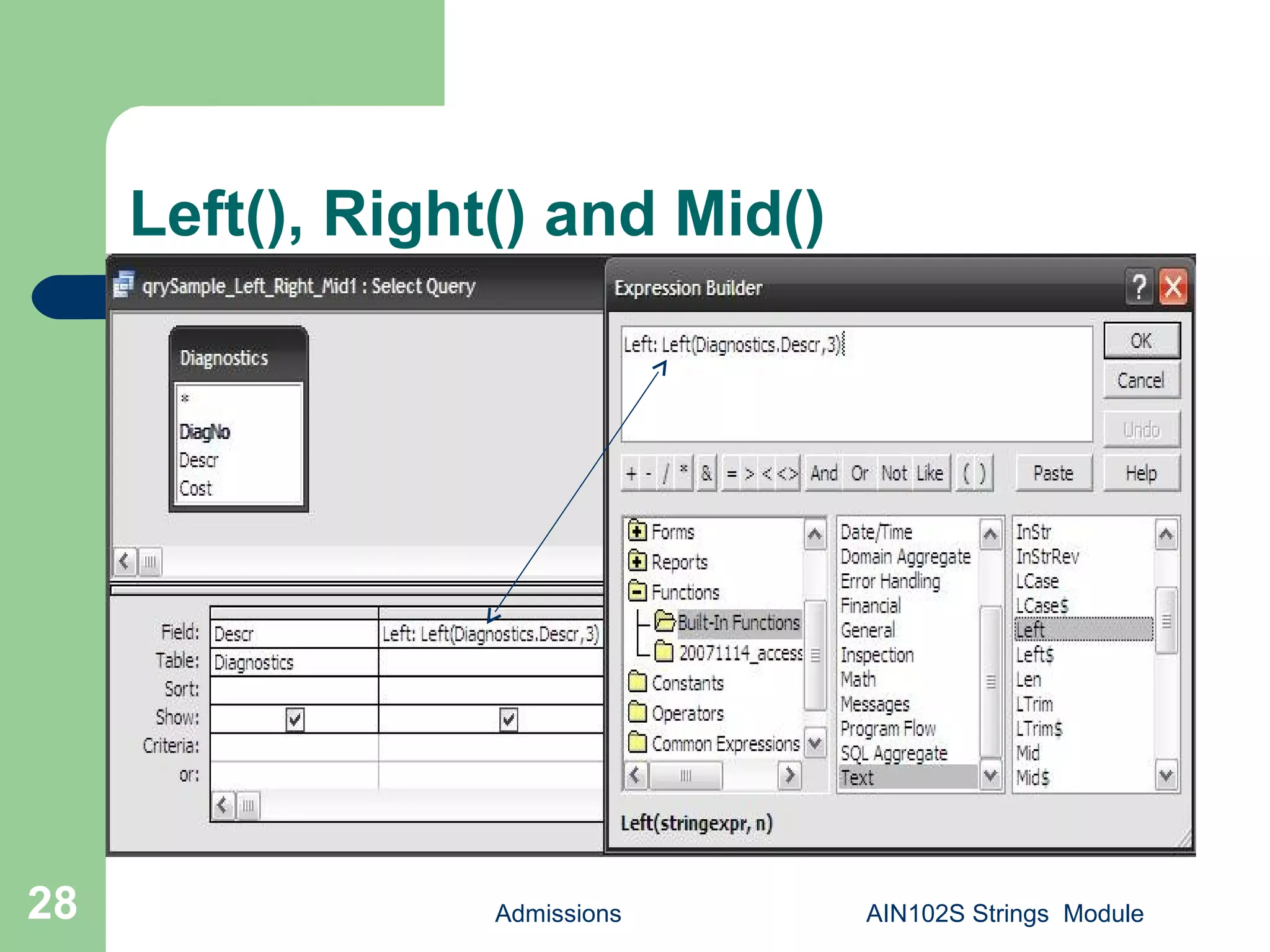Insert the minus operator
The height and width of the screenshot is (952, 1270).
coord(649,474)
